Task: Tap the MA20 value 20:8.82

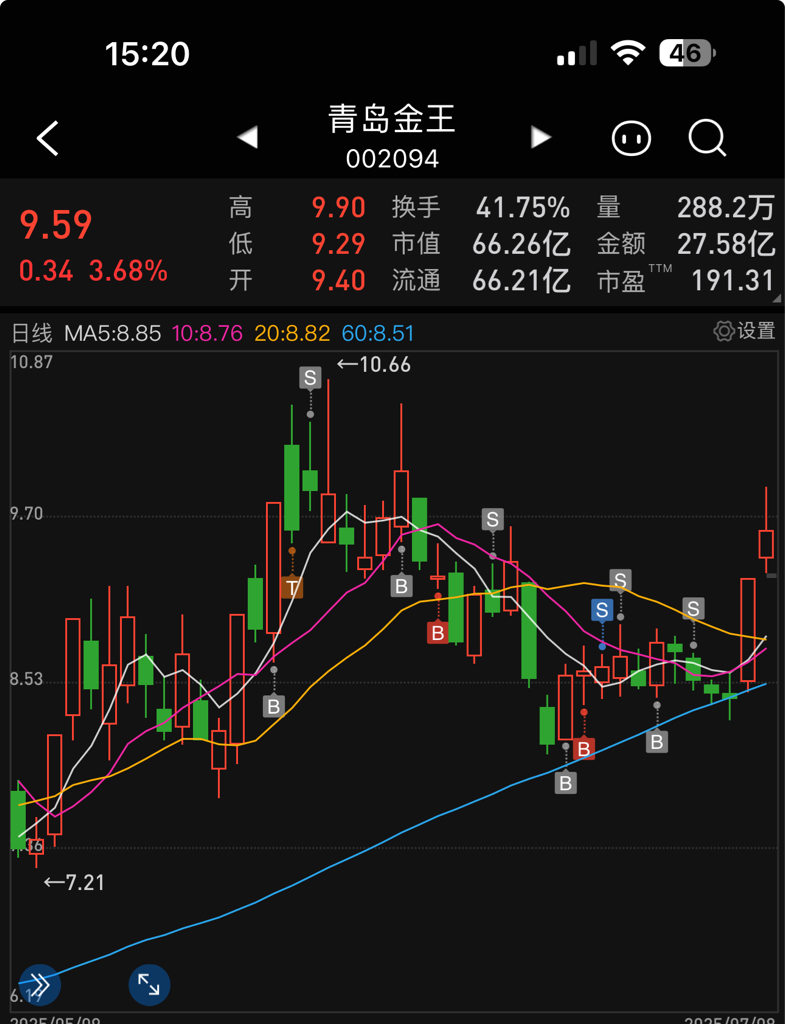Action: pos(292,333)
